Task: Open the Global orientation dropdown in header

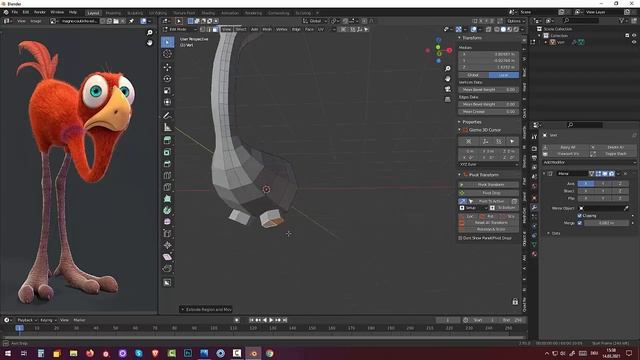Action: click(315, 21)
